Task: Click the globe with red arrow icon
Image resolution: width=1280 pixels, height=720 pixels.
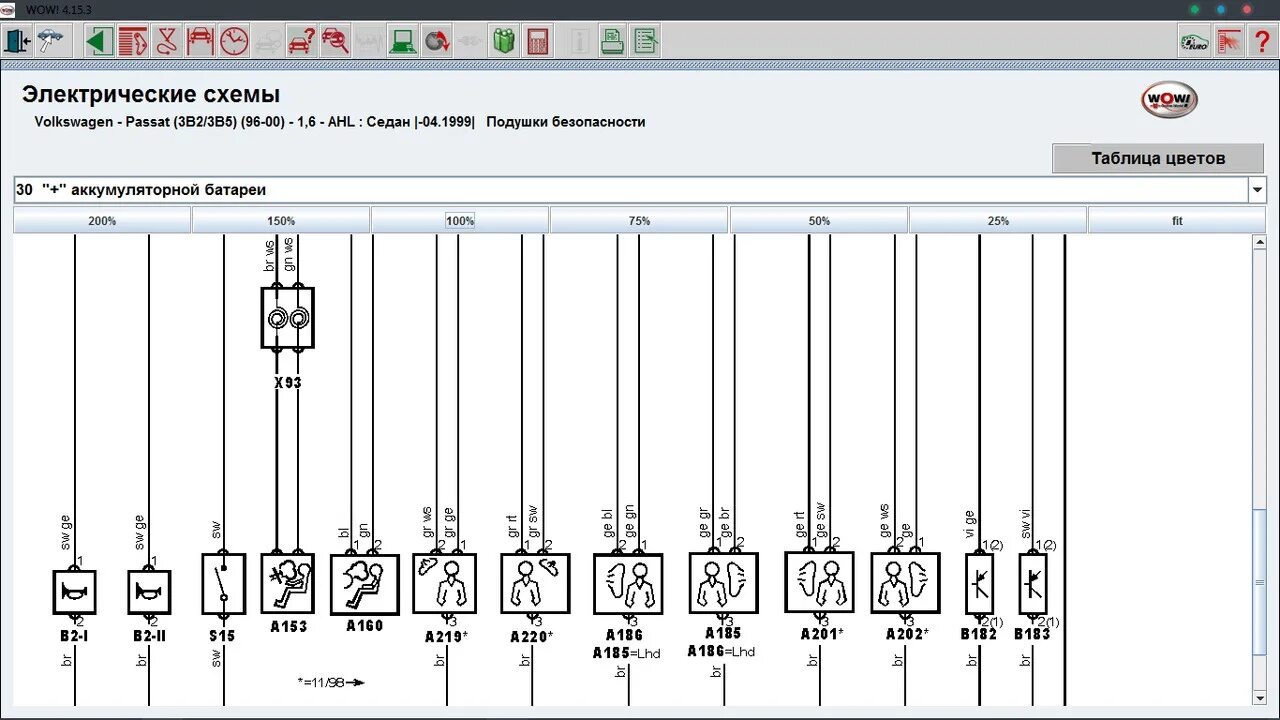Action: pyautogui.click(x=437, y=41)
